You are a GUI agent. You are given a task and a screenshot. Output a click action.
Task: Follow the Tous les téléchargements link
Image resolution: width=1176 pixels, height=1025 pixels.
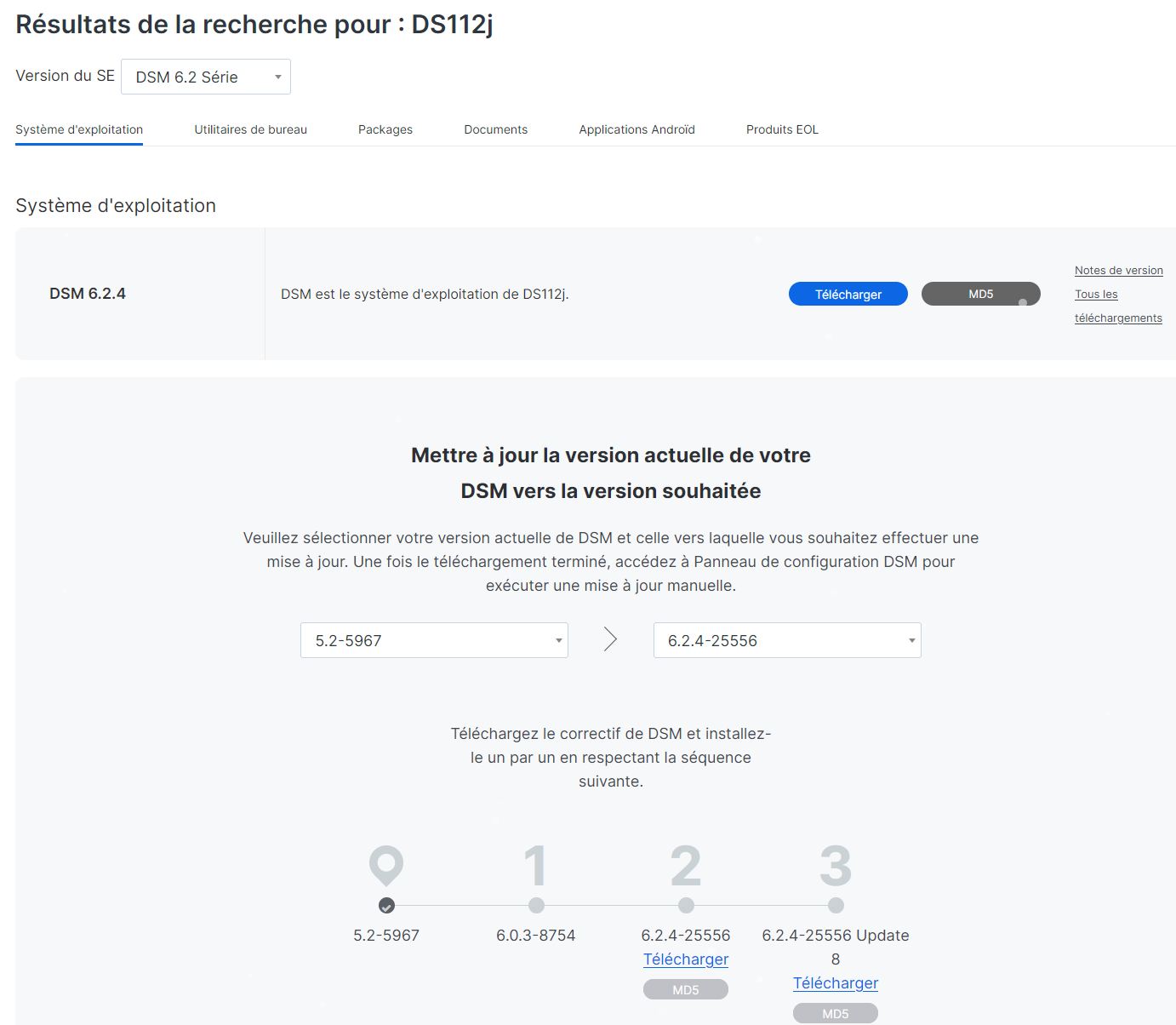1118,306
